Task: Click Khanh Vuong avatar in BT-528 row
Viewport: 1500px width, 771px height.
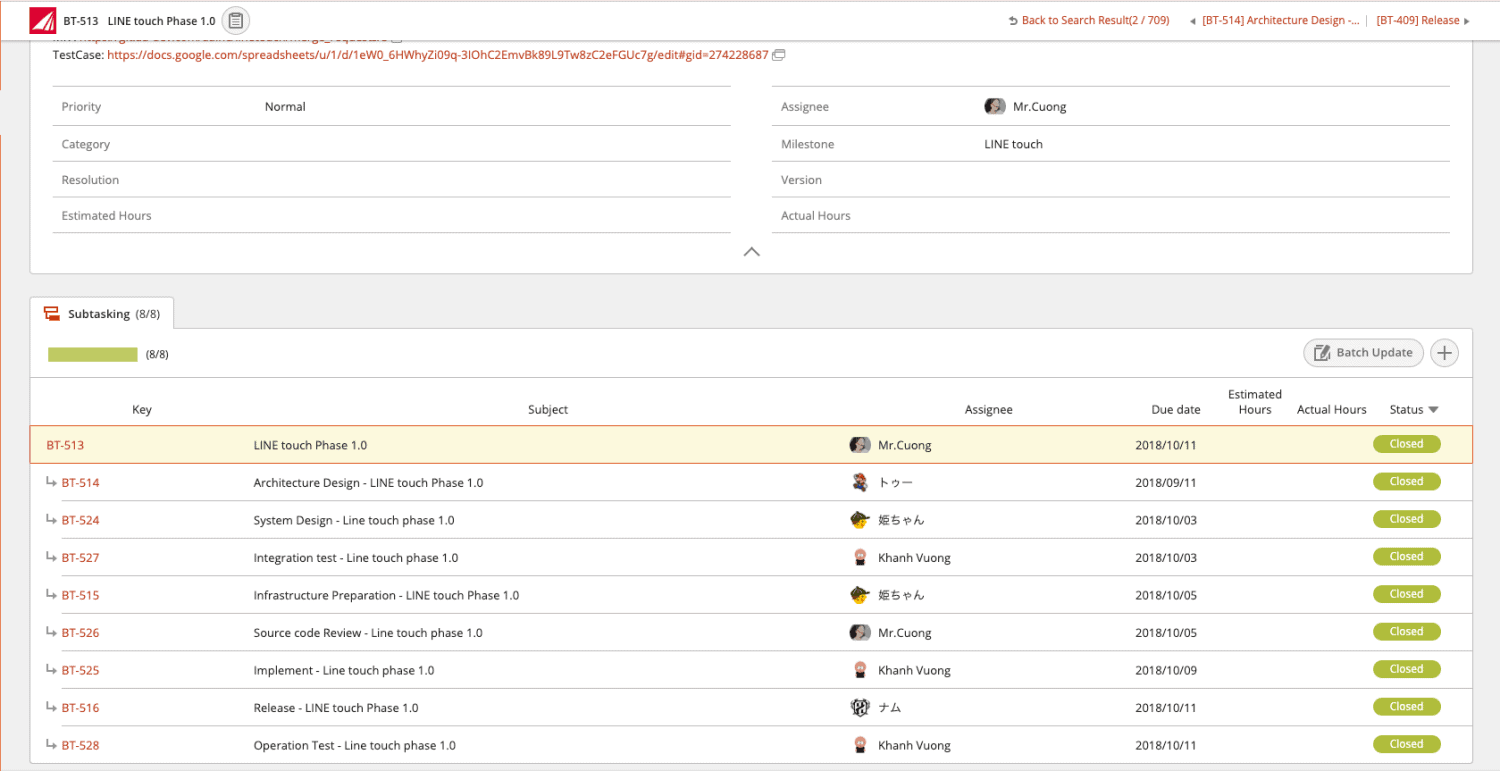Action: tap(860, 745)
